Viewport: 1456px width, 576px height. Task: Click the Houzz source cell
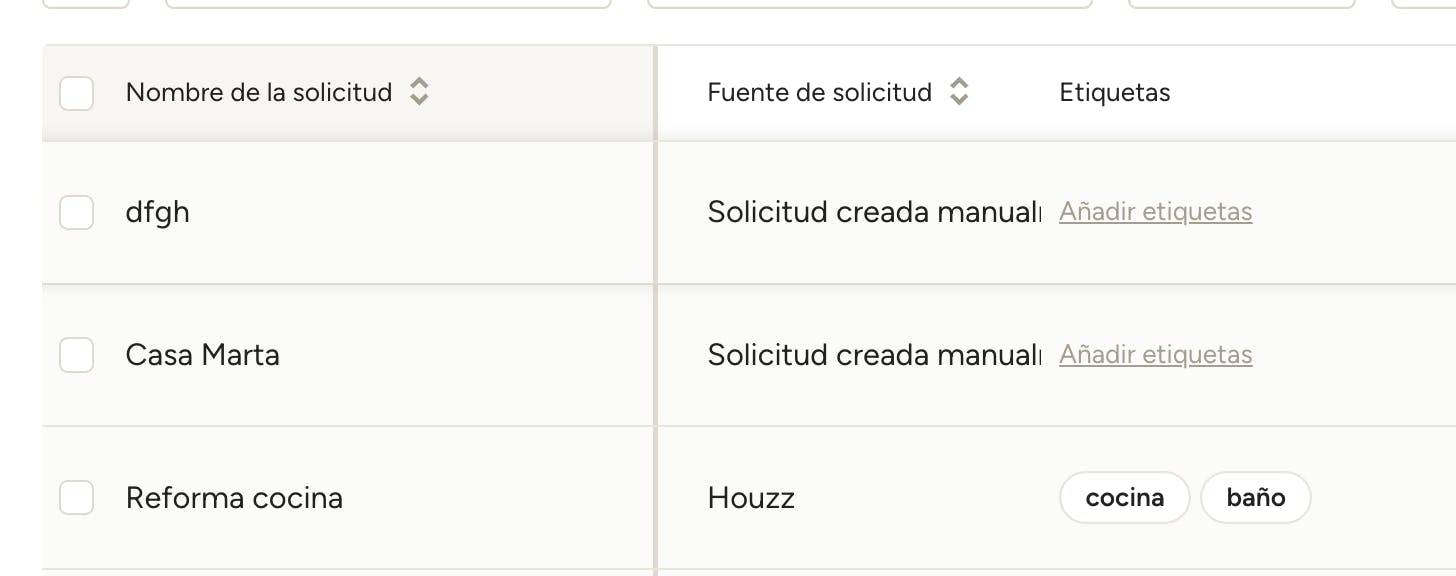coord(751,497)
